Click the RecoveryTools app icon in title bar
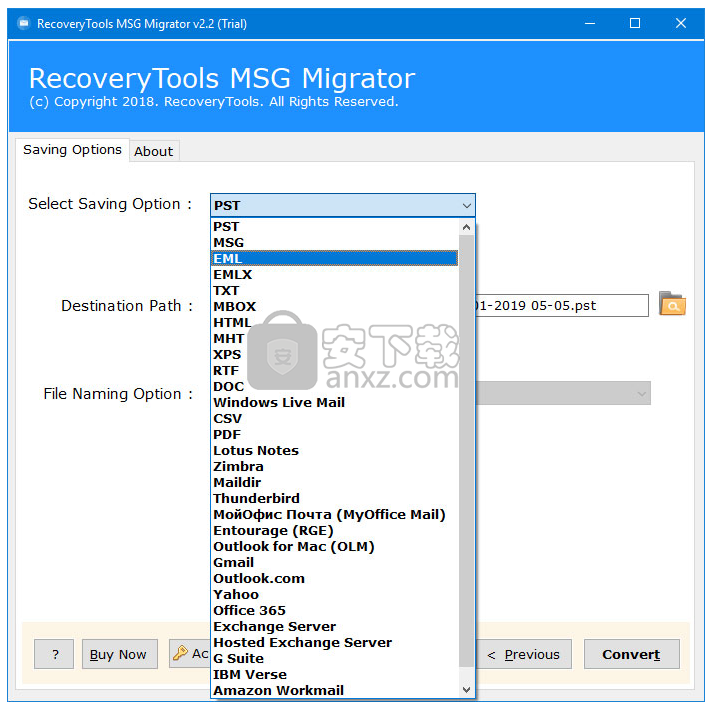 pyautogui.click(x=24, y=23)
